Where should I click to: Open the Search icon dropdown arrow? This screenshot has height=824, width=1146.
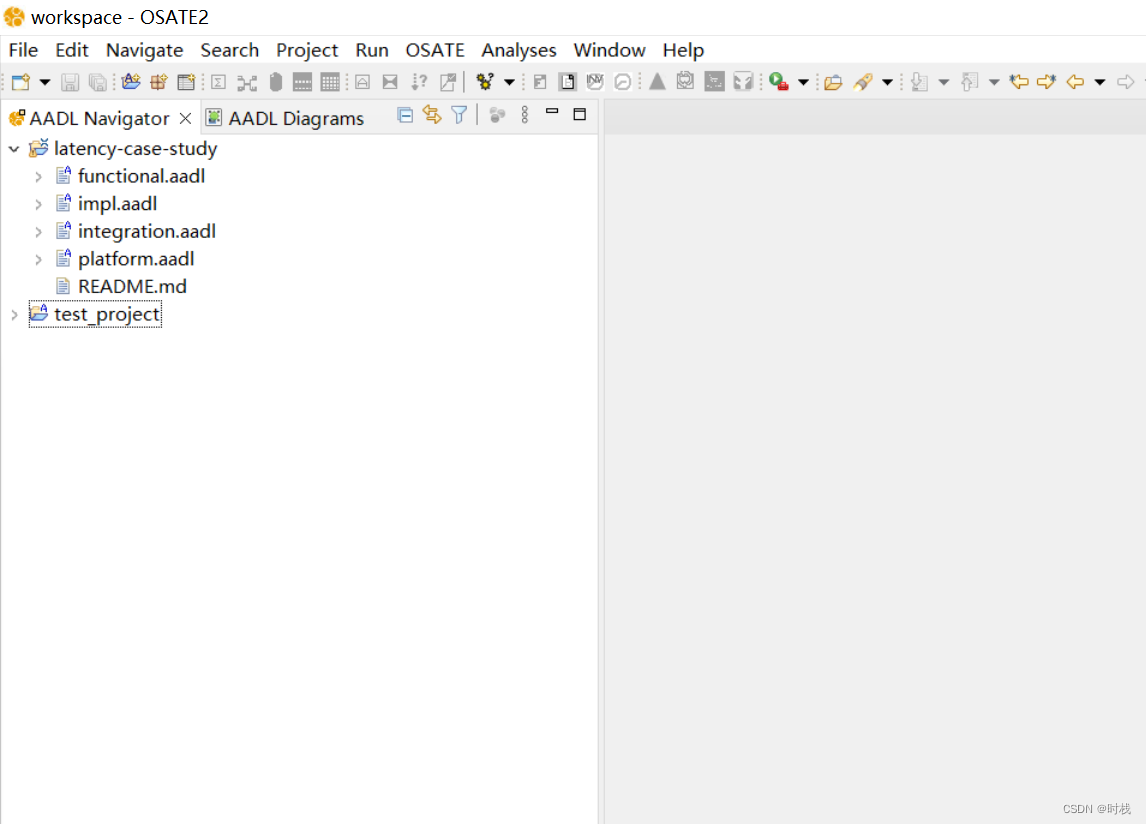pos(887,82)
